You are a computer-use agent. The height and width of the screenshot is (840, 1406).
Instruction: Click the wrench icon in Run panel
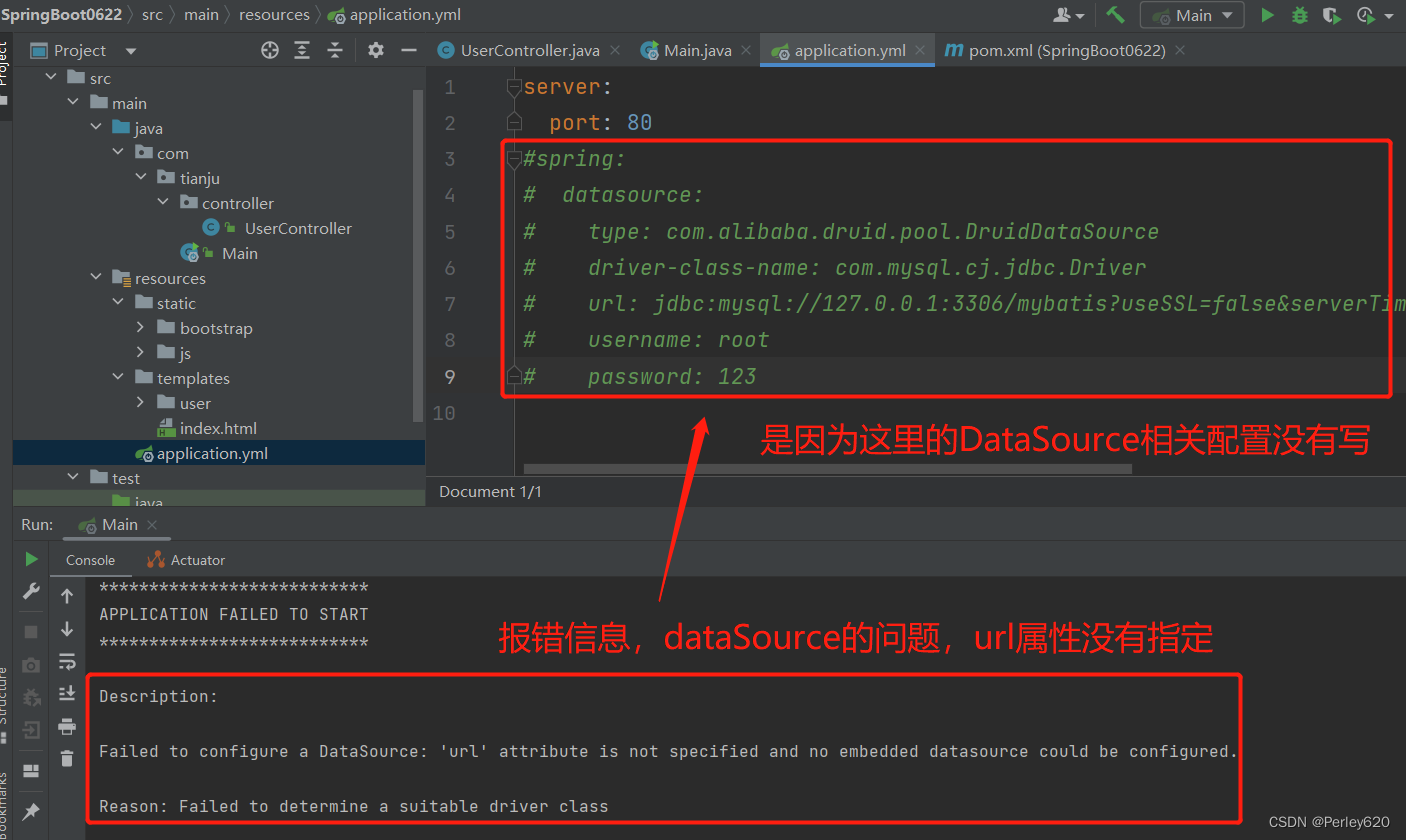coord(31,591)
